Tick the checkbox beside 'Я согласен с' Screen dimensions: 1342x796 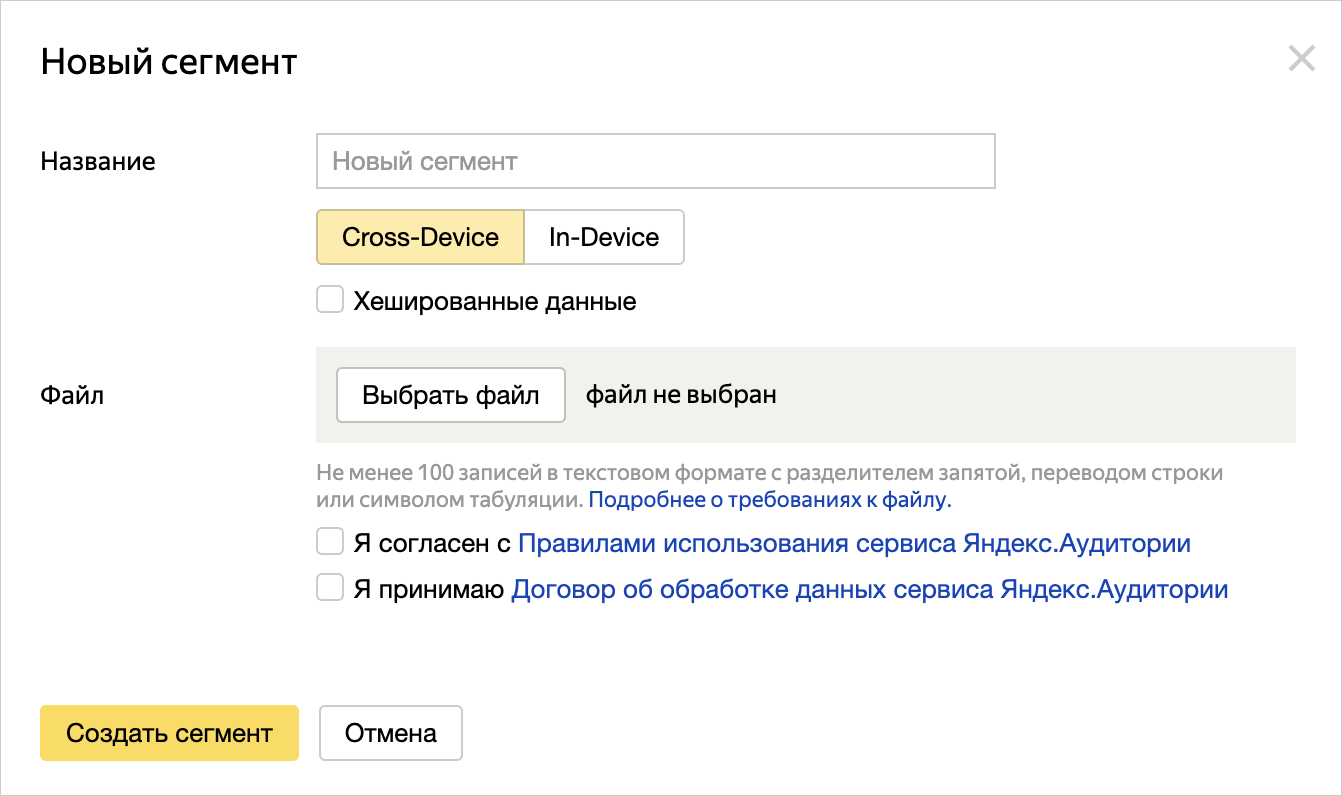330,543
